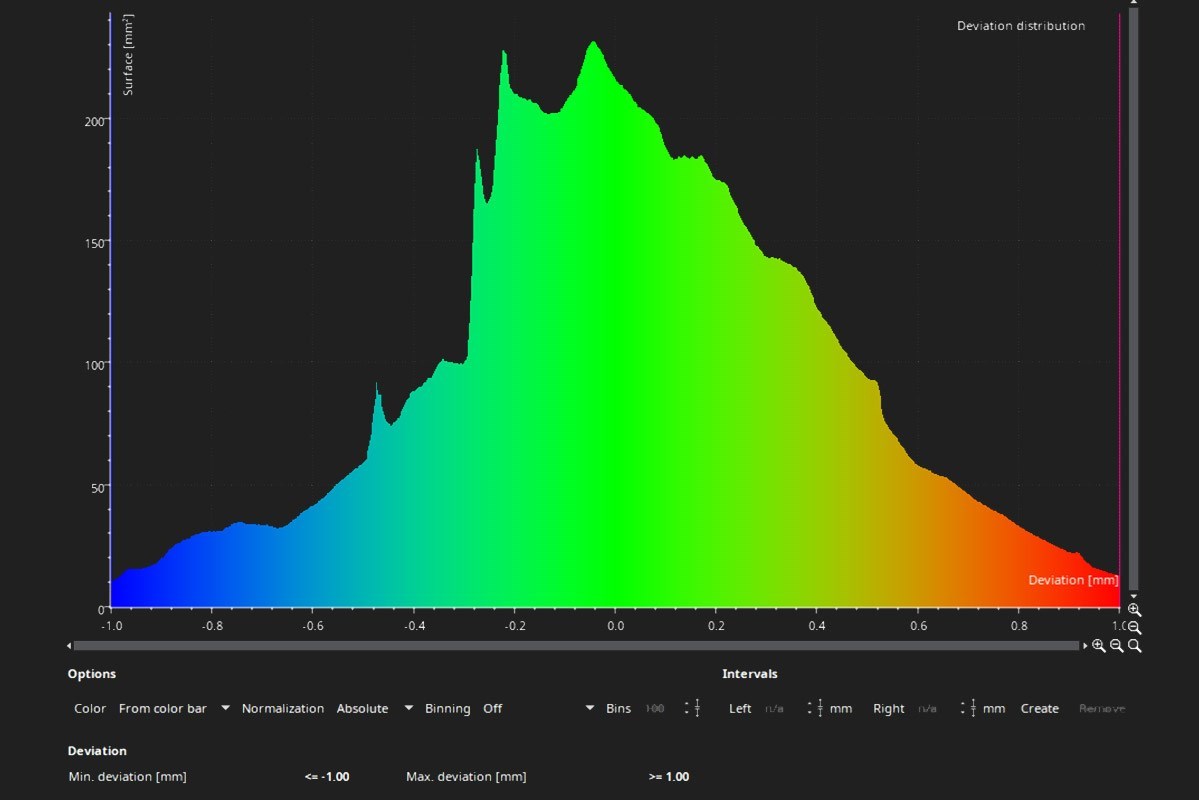Zoom in on the horizontal Deviation axis
The height and width of the screenshot is (800, 1199).
pos(1099,646)
